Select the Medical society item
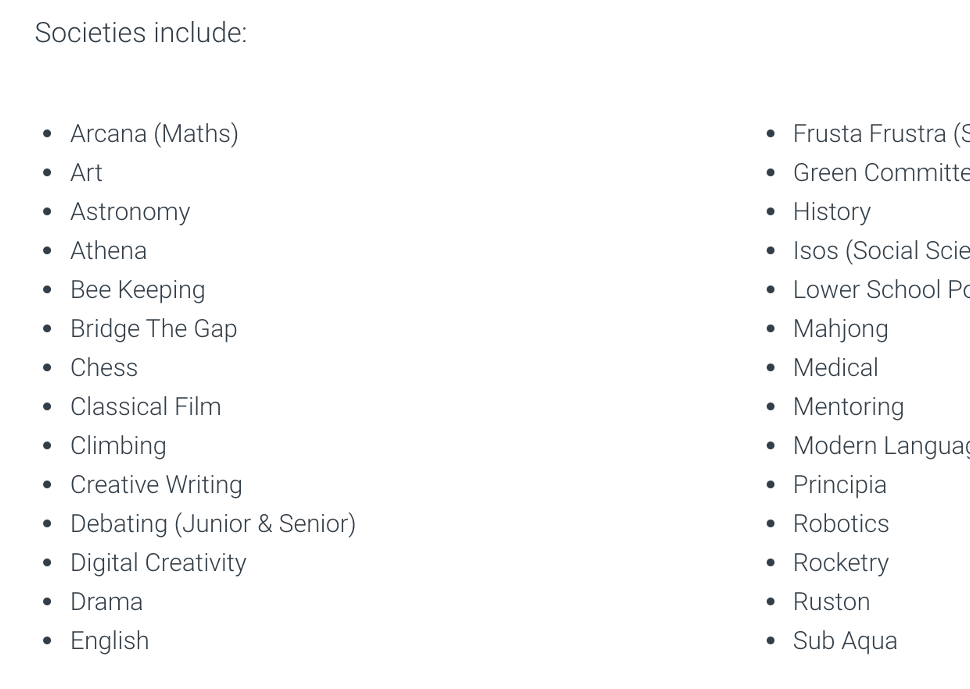The width and height of the screenshot is (970, 689). (x=835, y=367)
